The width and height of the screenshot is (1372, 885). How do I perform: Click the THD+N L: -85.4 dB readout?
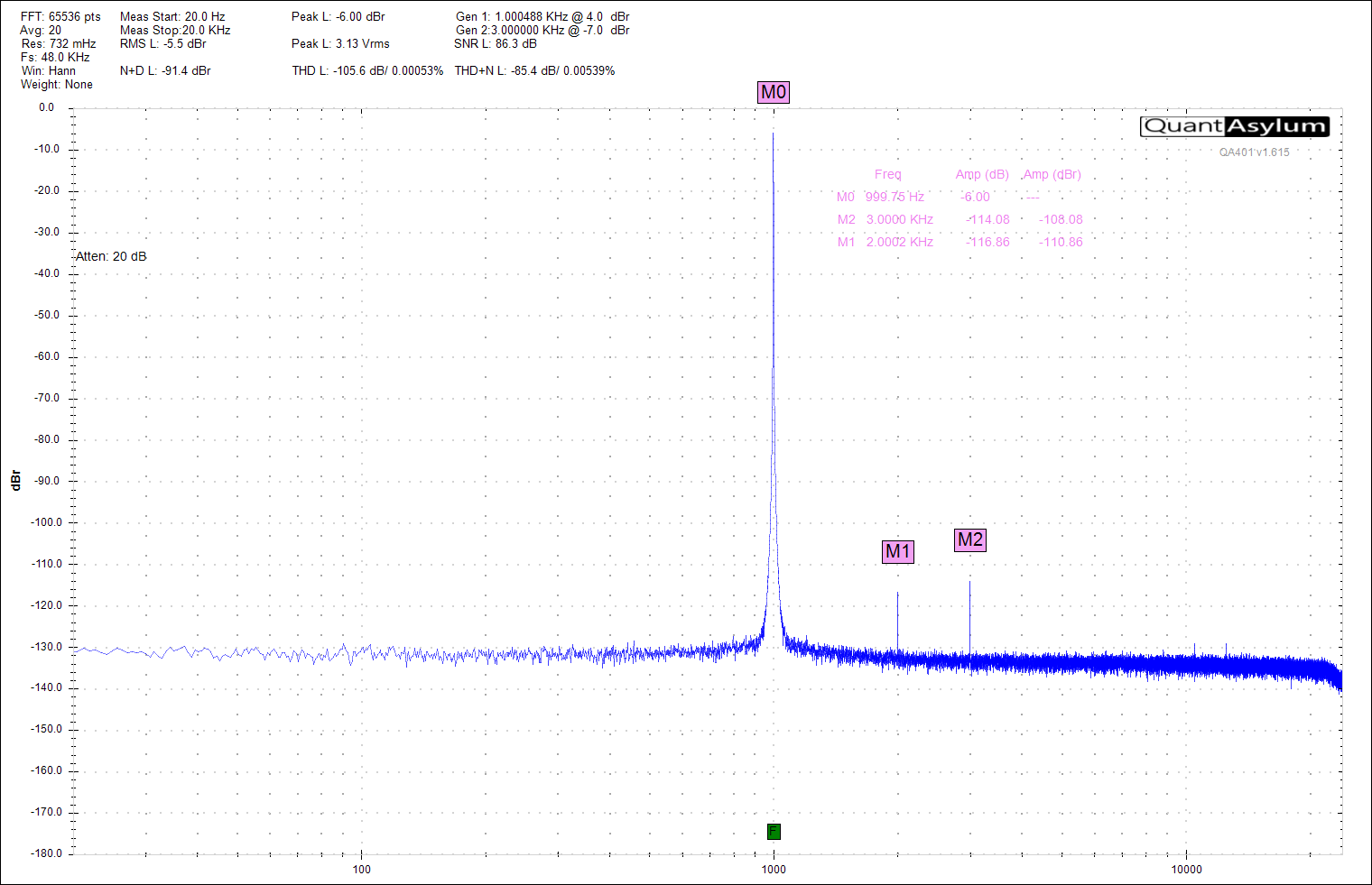click(534, 71)
